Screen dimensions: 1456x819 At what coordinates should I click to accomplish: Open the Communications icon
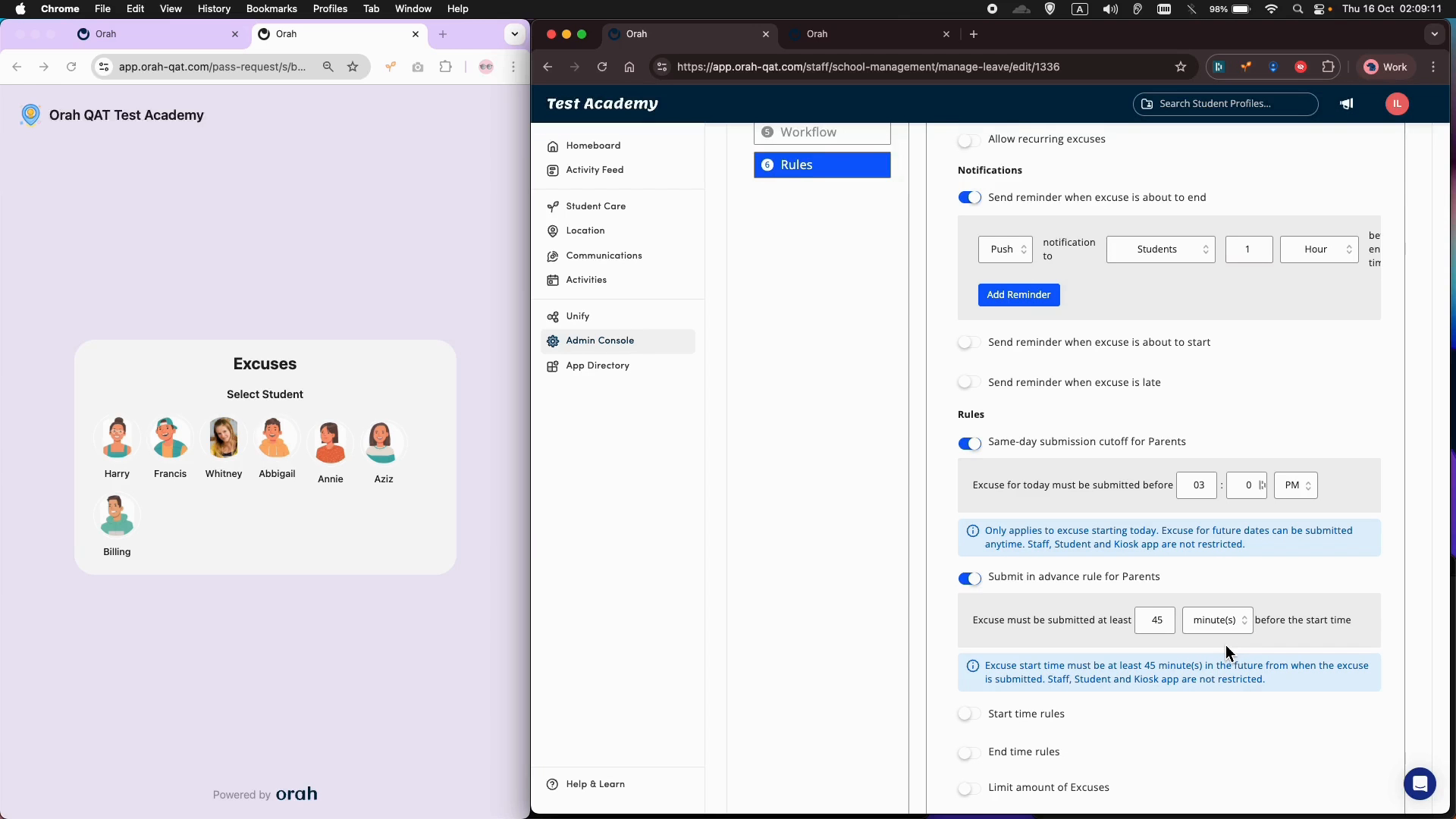click(x=553, y=256)
